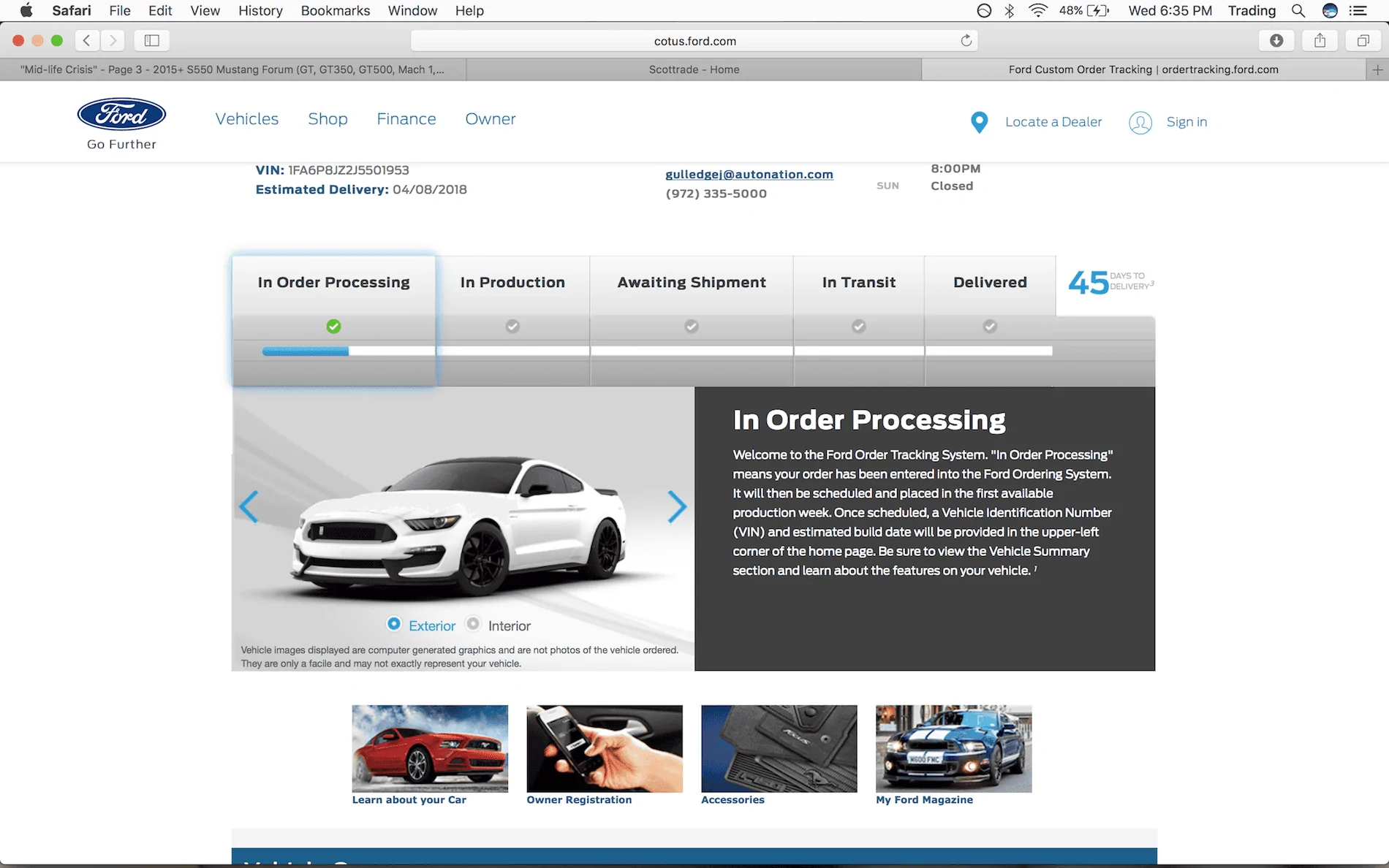
Task: Click the gray checkmark under In Production
Action: tap(512, 326)
